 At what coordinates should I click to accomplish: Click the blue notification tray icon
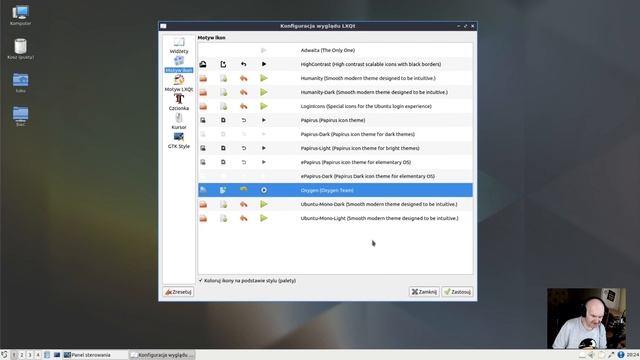coord(621,355)
